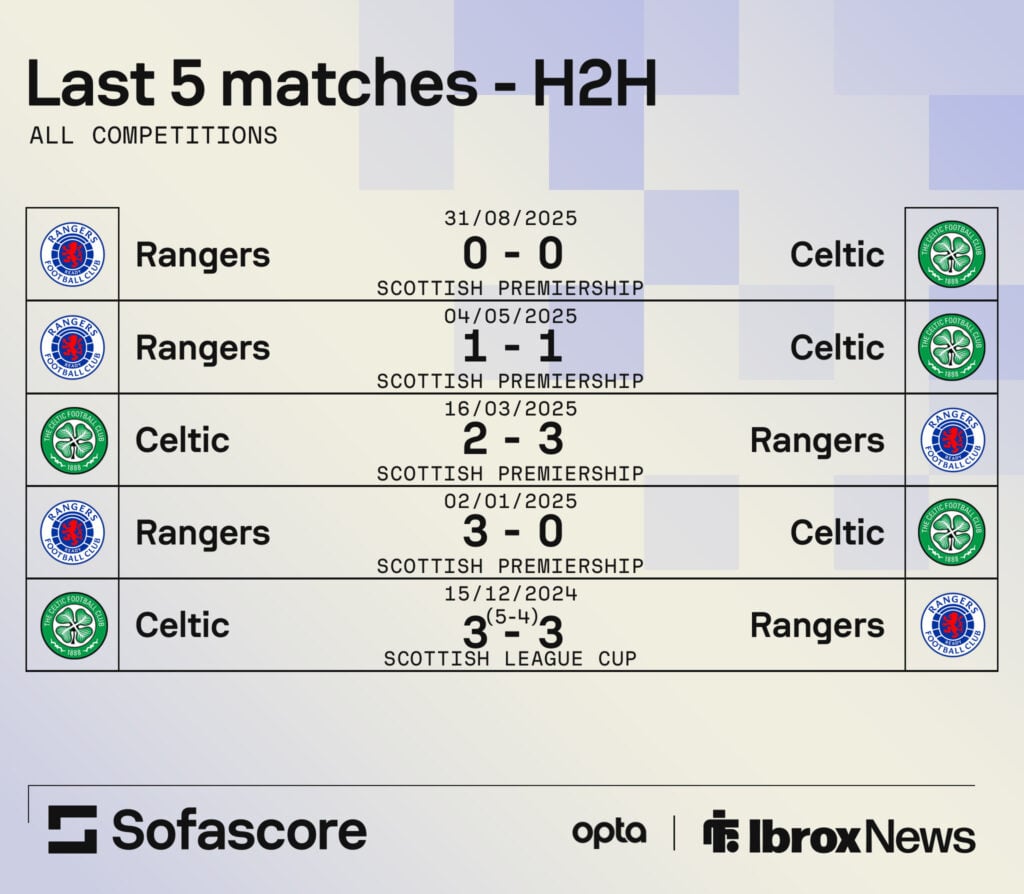Click Celtic crest in the 02/01/2025 match row
Image resolution: width=1024 pixels, height=894 pixels.
point(951,532)
